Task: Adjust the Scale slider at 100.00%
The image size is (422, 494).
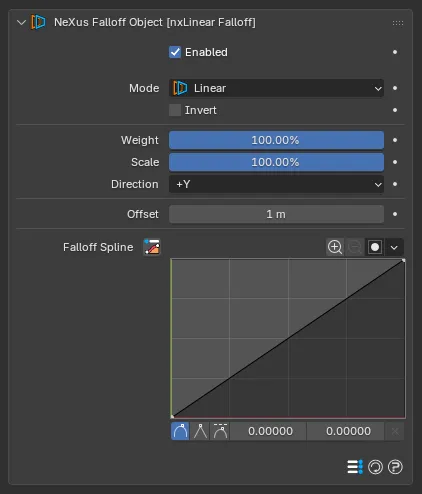Action: (x=276, y=162)
